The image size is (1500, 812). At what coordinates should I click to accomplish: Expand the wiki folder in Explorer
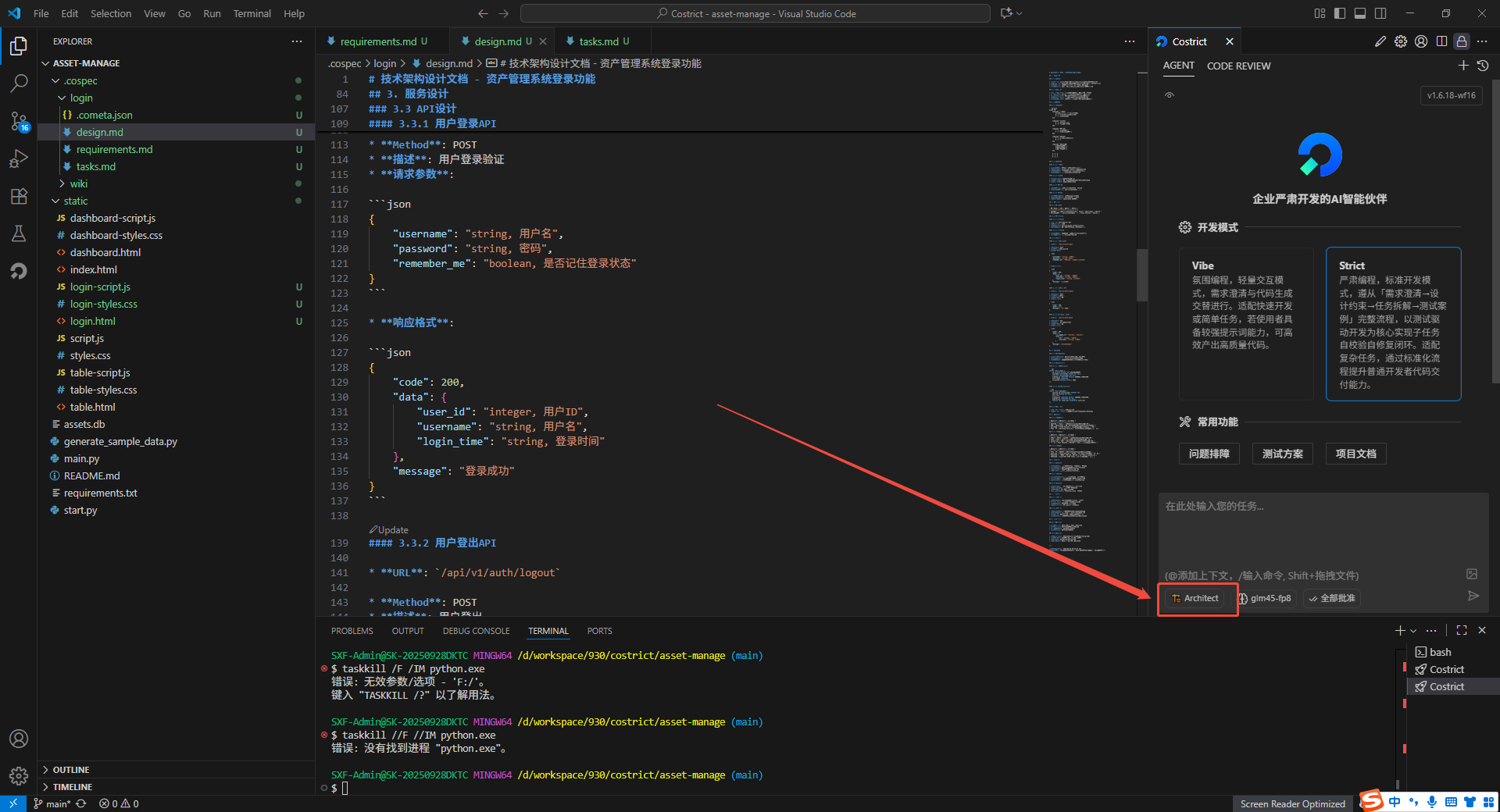pyautogui.click(x=78, y=183)
